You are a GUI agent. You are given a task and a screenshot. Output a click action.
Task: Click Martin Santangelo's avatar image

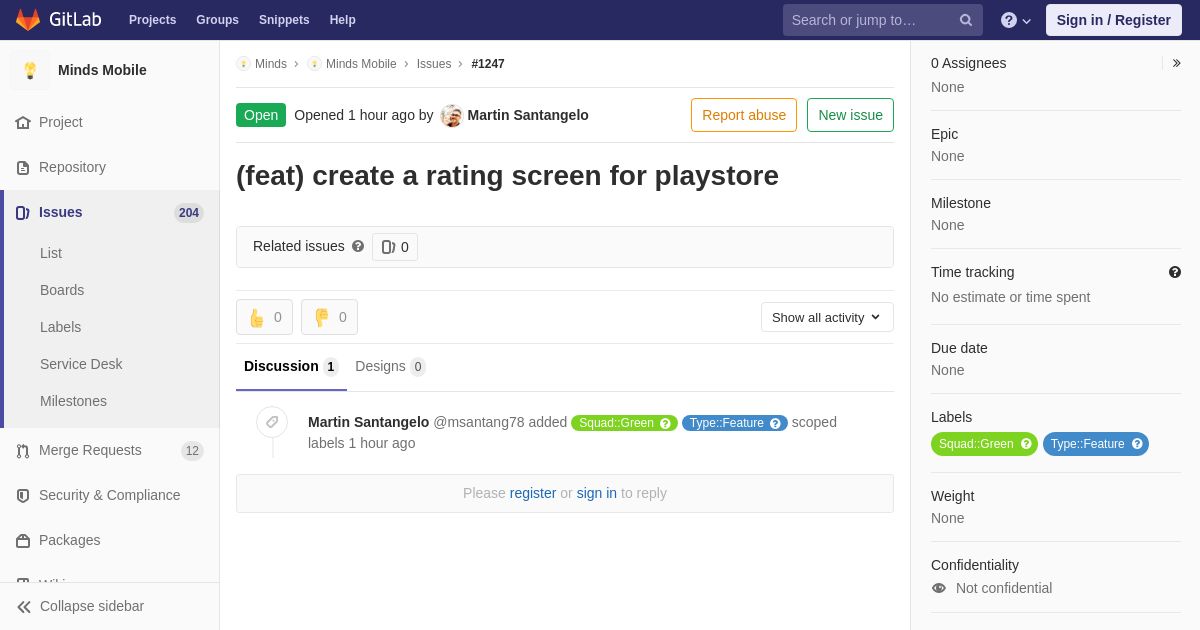(x=452, y=116)
